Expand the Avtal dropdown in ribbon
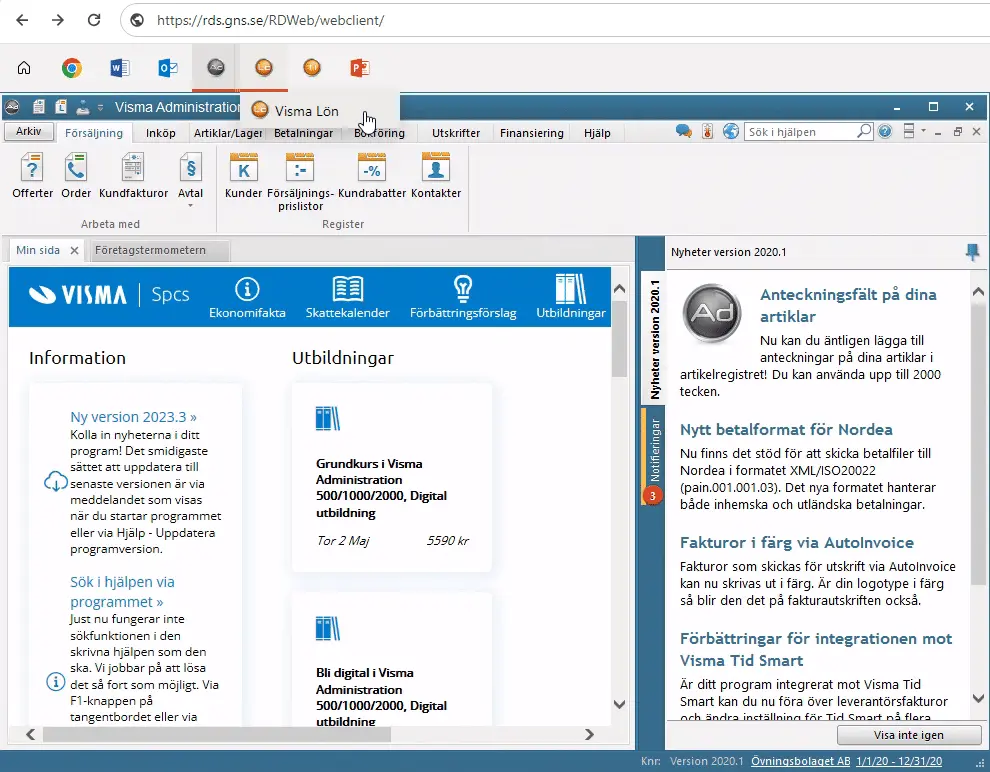Viewport: 990px width, 772px height. (190, 206)
